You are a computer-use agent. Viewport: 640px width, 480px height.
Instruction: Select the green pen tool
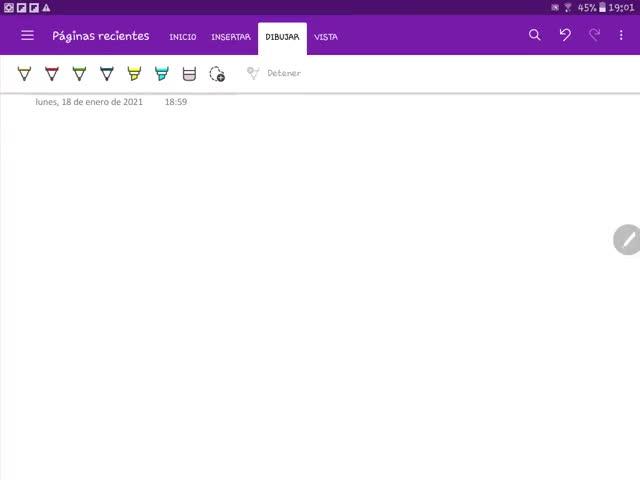pos(79,74)
